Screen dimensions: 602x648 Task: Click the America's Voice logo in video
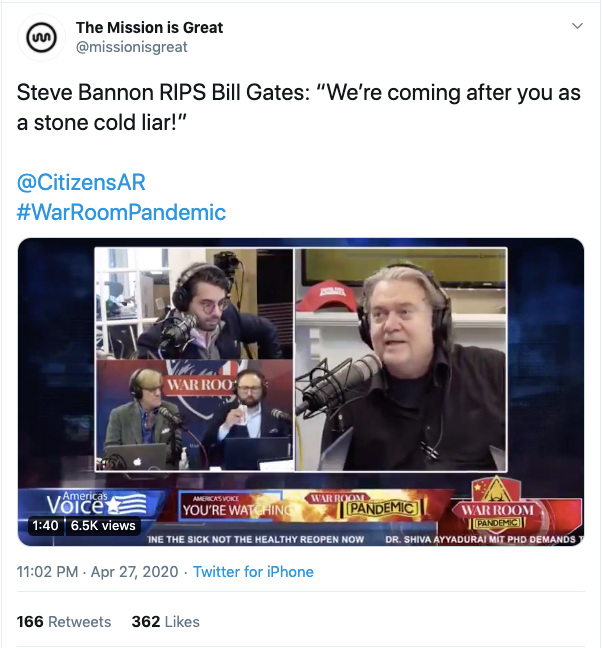93,503
